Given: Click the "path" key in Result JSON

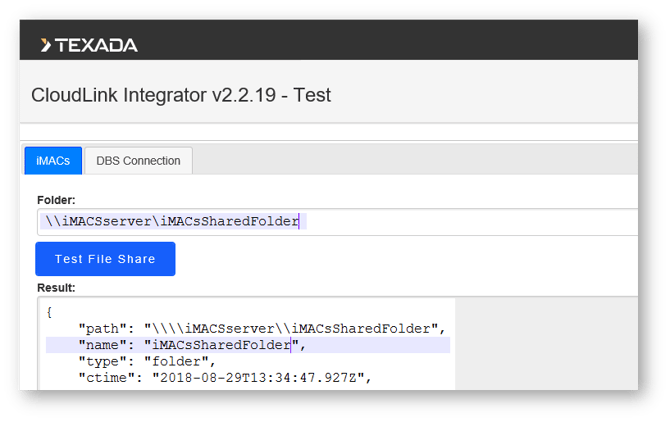Looking at the screenshot, I should [x=102, y=328].
